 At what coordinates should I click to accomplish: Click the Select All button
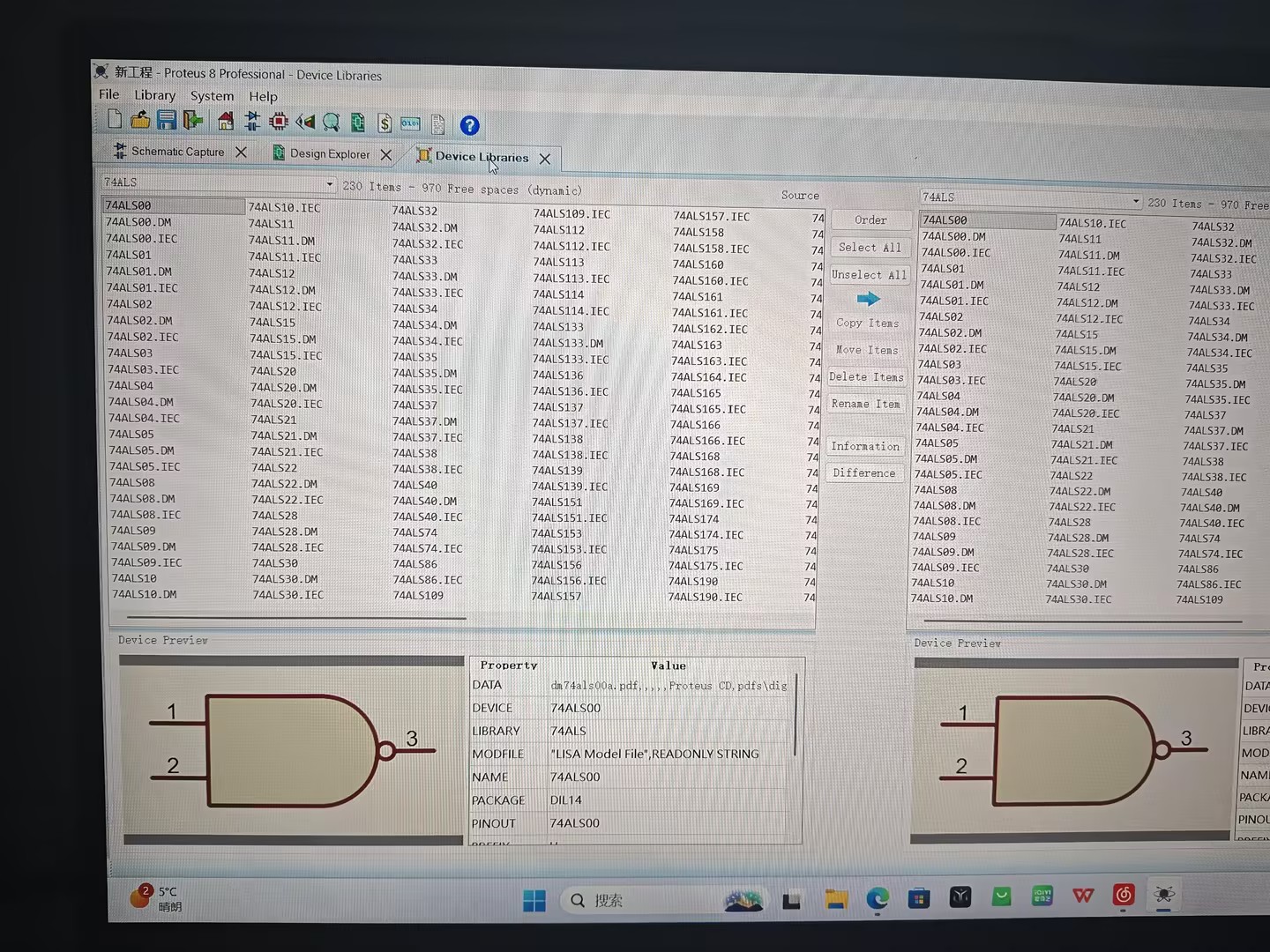tap(870, 248)
